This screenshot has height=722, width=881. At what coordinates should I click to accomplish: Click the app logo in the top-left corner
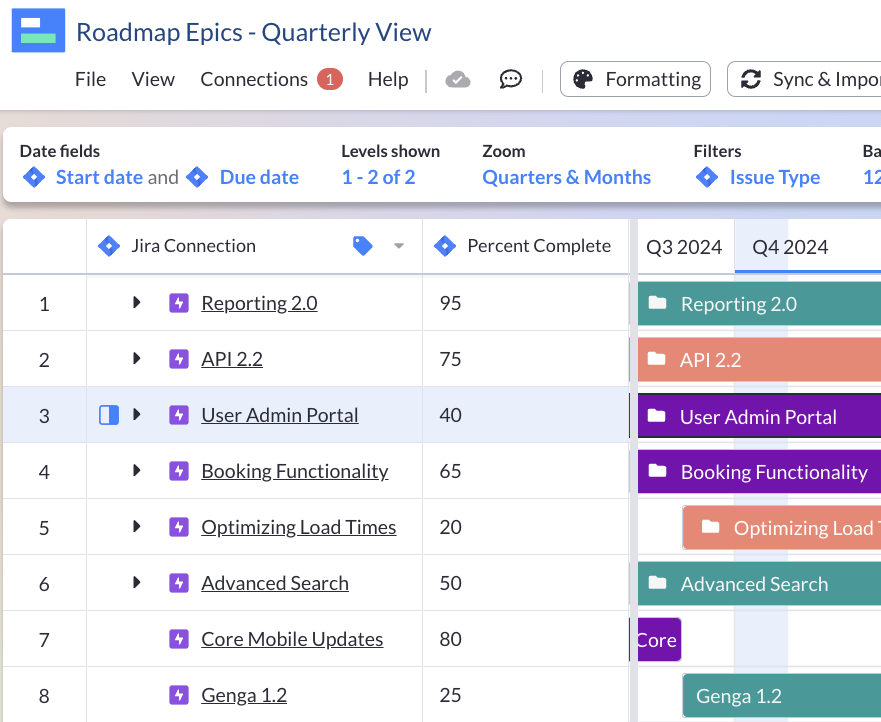[x=37, y=30]
